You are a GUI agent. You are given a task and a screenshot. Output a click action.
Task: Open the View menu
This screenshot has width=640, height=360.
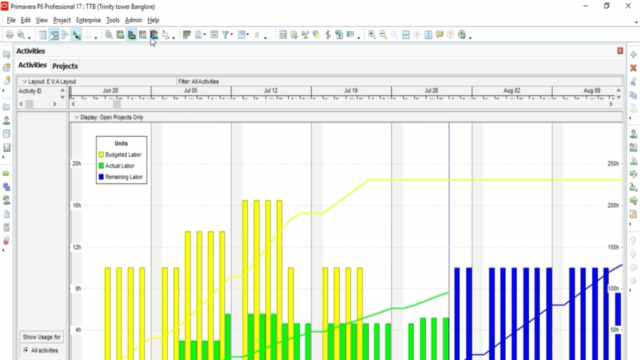click(42, 20)
